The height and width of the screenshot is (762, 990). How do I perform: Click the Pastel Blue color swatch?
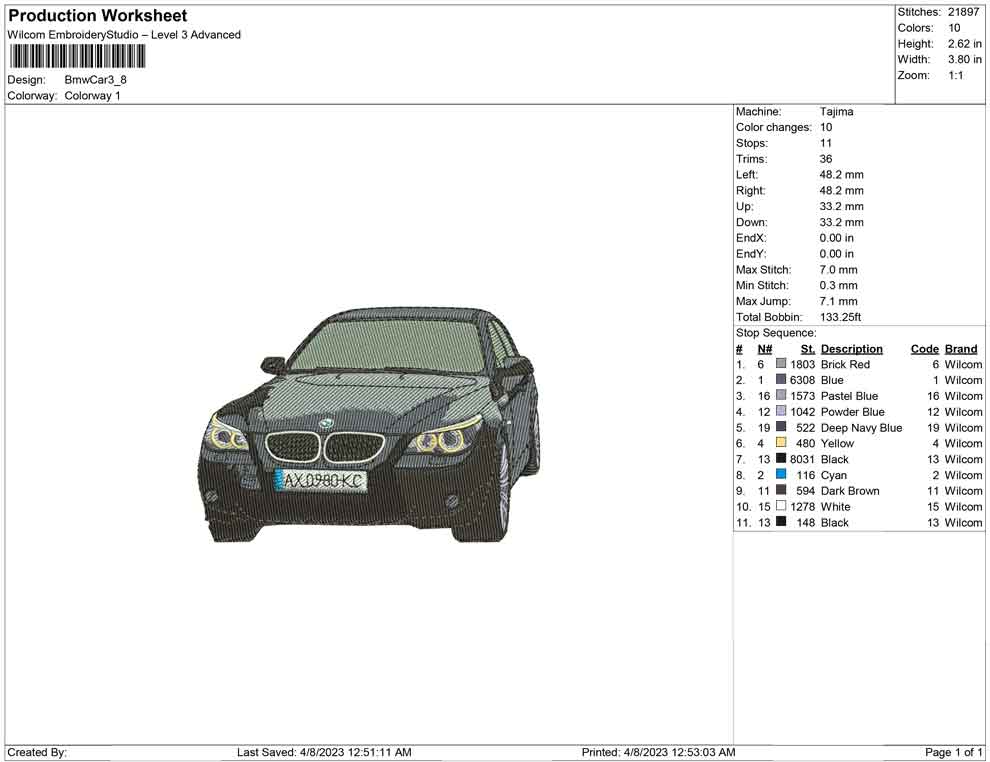[781, 395]
